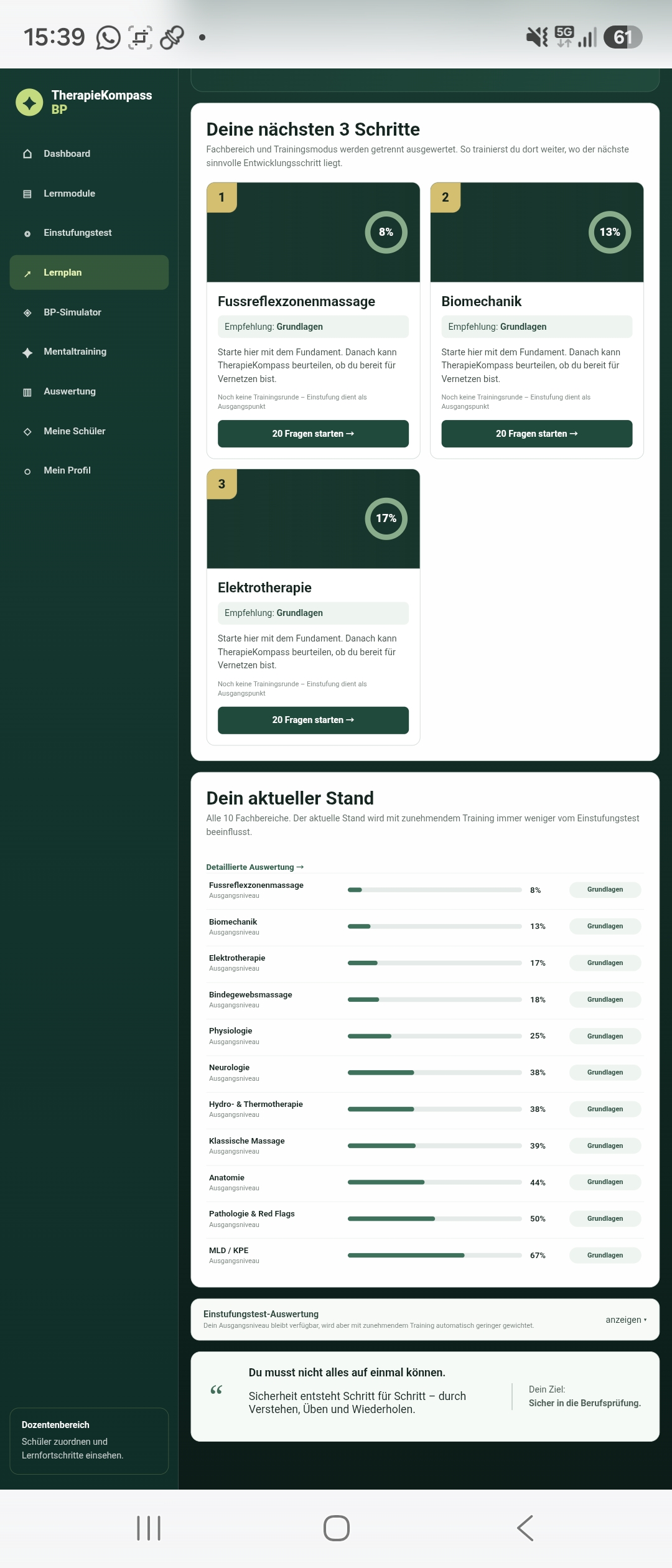Start 20 Fragen for Biomechanik

(x=537, y=434)
